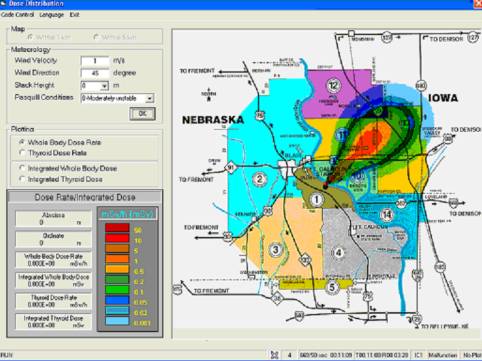The image size is (482, 361).
Task: Click sector 3 circle on map
Action: pos(275,249)
